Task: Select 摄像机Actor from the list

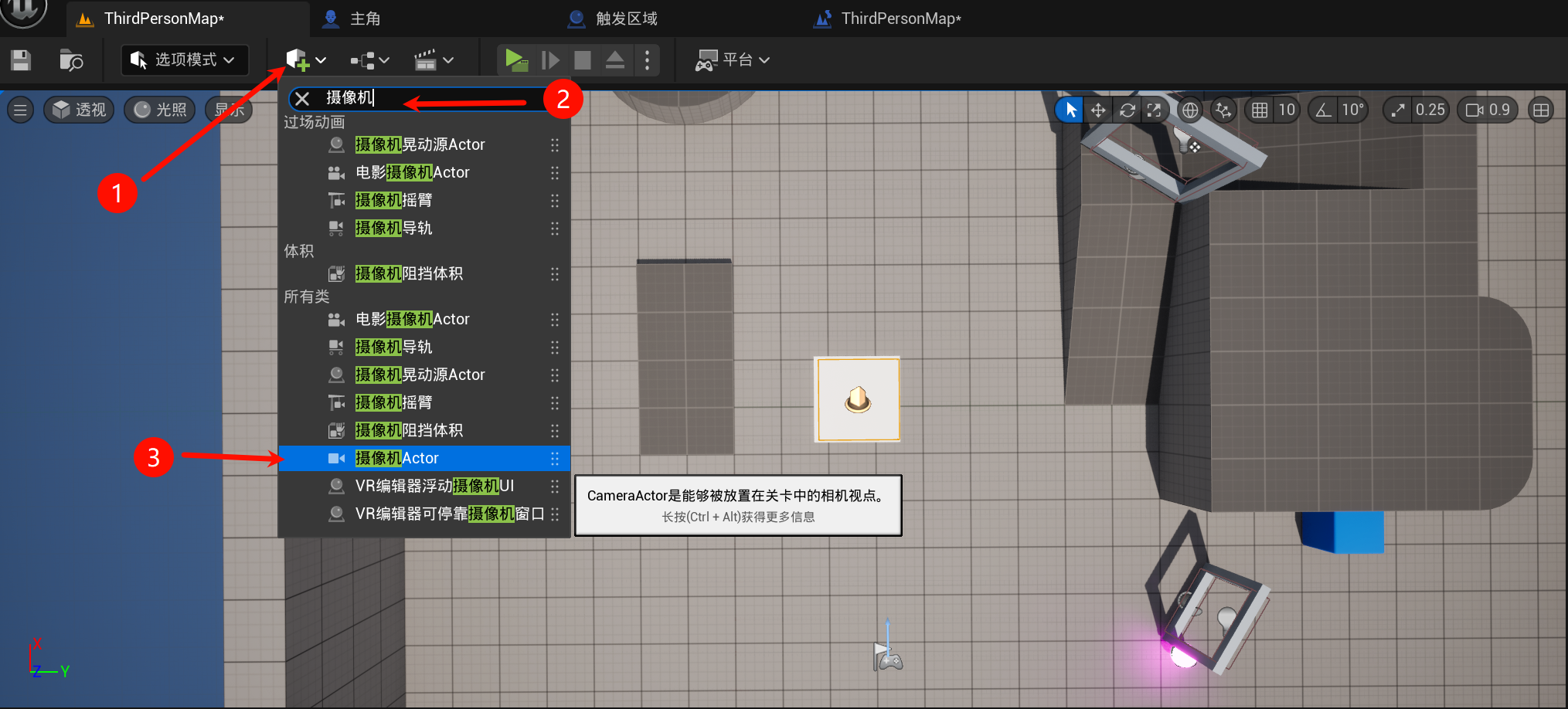Action: [397, 459]
